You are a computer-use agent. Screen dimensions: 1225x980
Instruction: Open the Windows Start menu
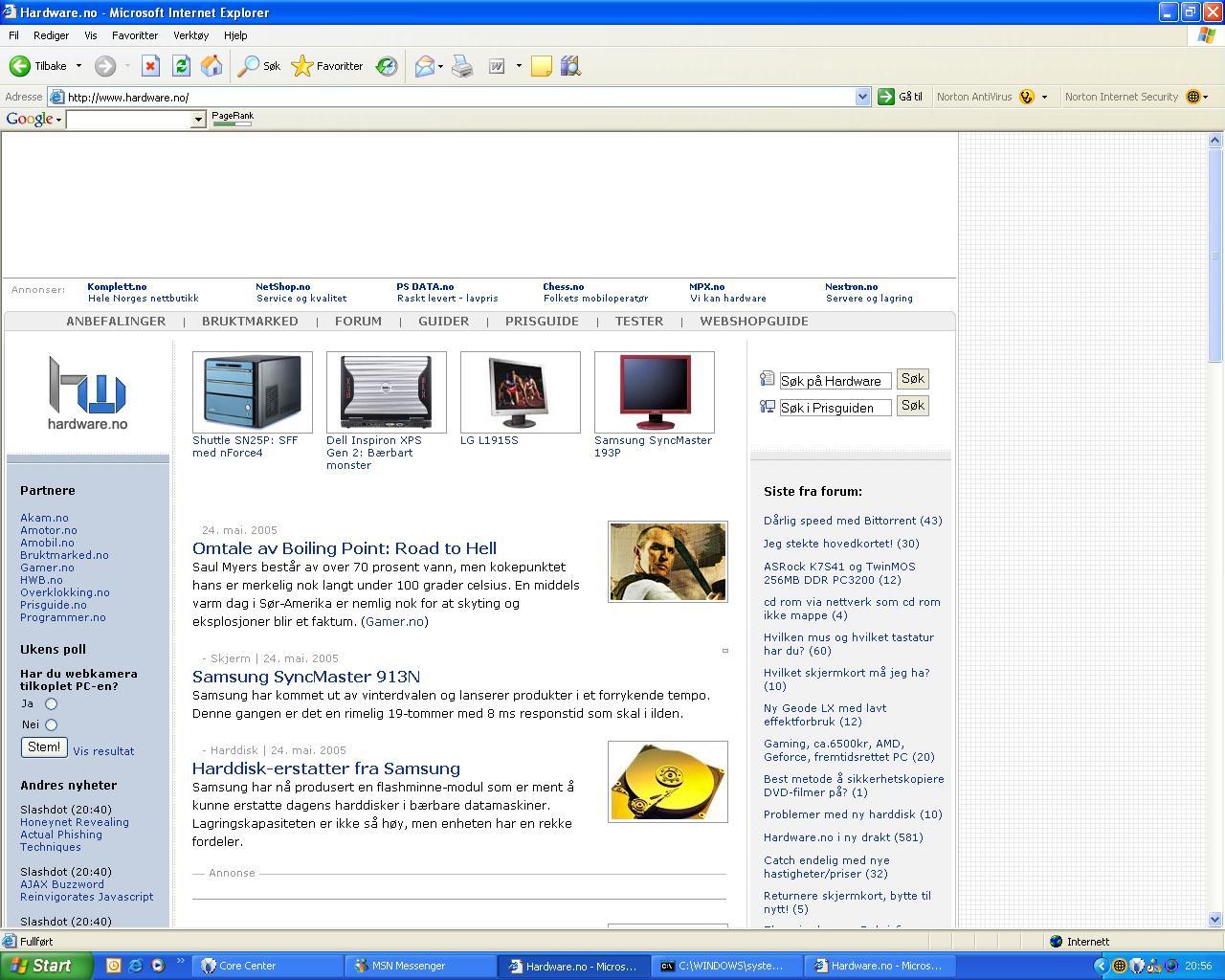pos(47,966)
